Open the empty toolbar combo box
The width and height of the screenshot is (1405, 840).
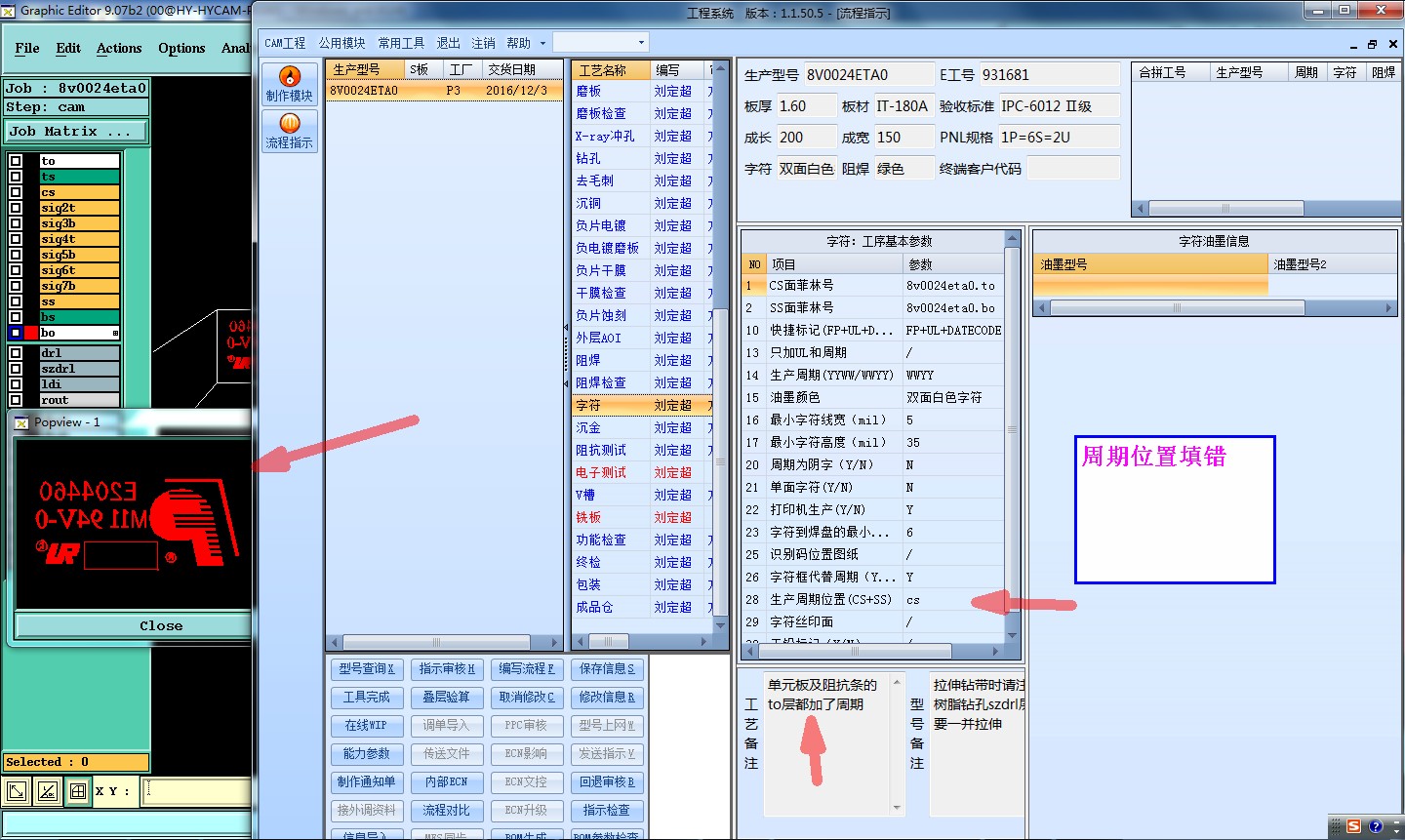click(600, 42)
